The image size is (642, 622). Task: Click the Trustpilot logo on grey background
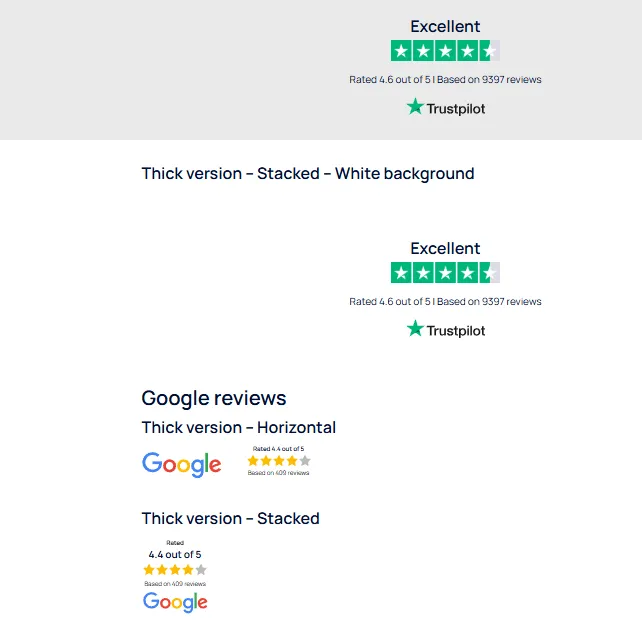(445, 107)
